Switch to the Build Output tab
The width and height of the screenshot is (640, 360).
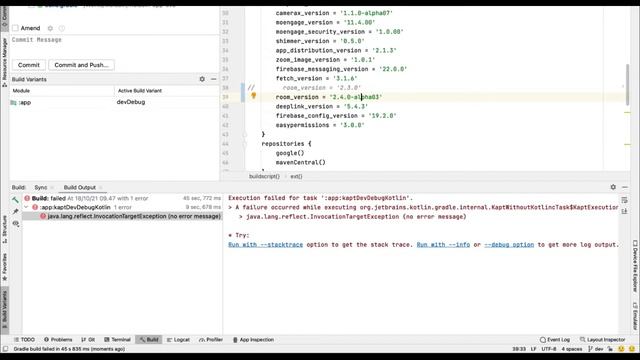tap(80, 187)
